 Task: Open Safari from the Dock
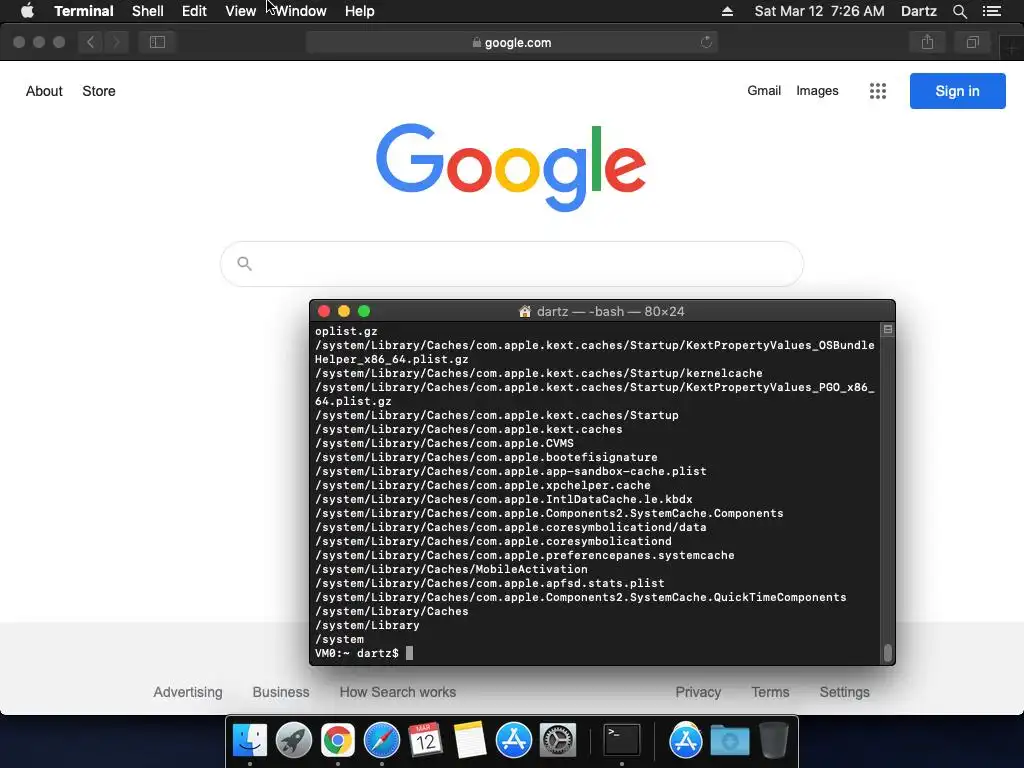click(381, 741)
